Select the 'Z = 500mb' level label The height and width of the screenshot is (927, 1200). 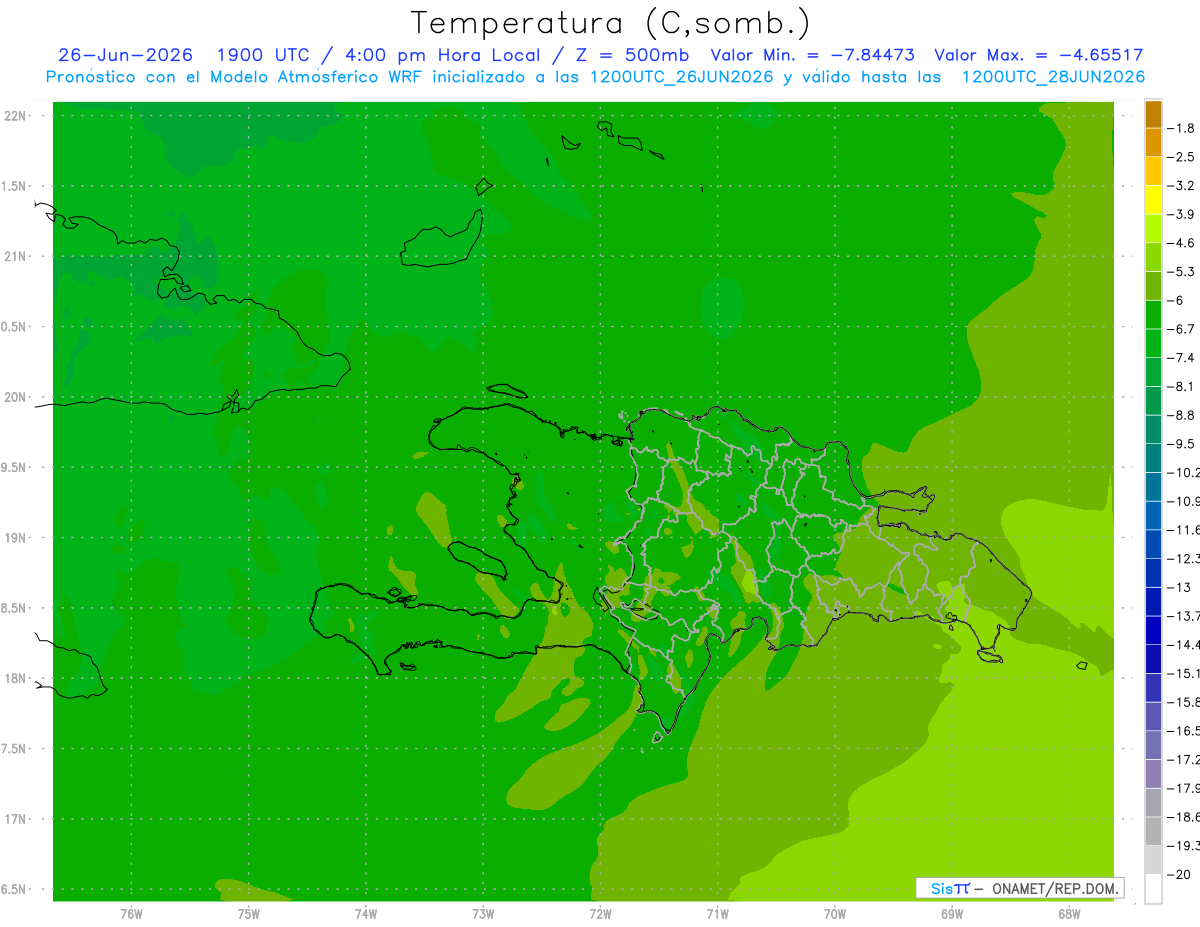click(x=632, y=55)
